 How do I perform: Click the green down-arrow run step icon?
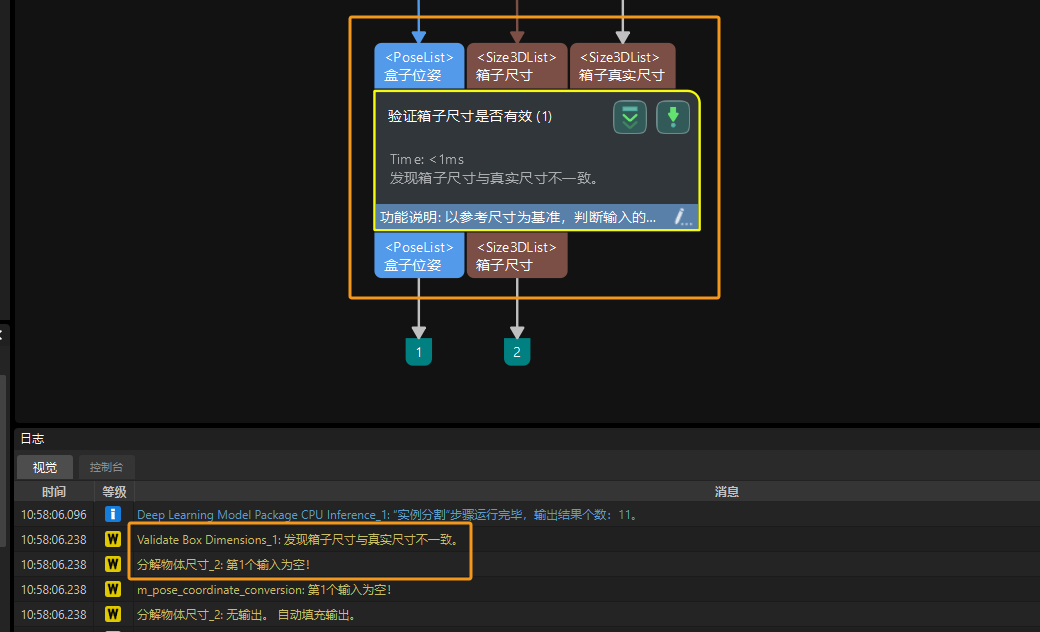[x=673, y=117]
